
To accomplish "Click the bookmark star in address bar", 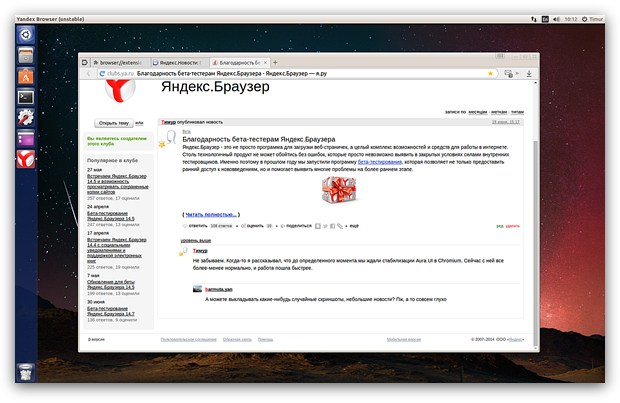I will [490, 74].
